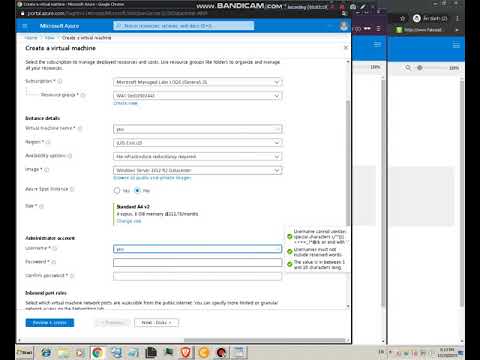Select Yes for Azure Spot instance

[117, 191]
